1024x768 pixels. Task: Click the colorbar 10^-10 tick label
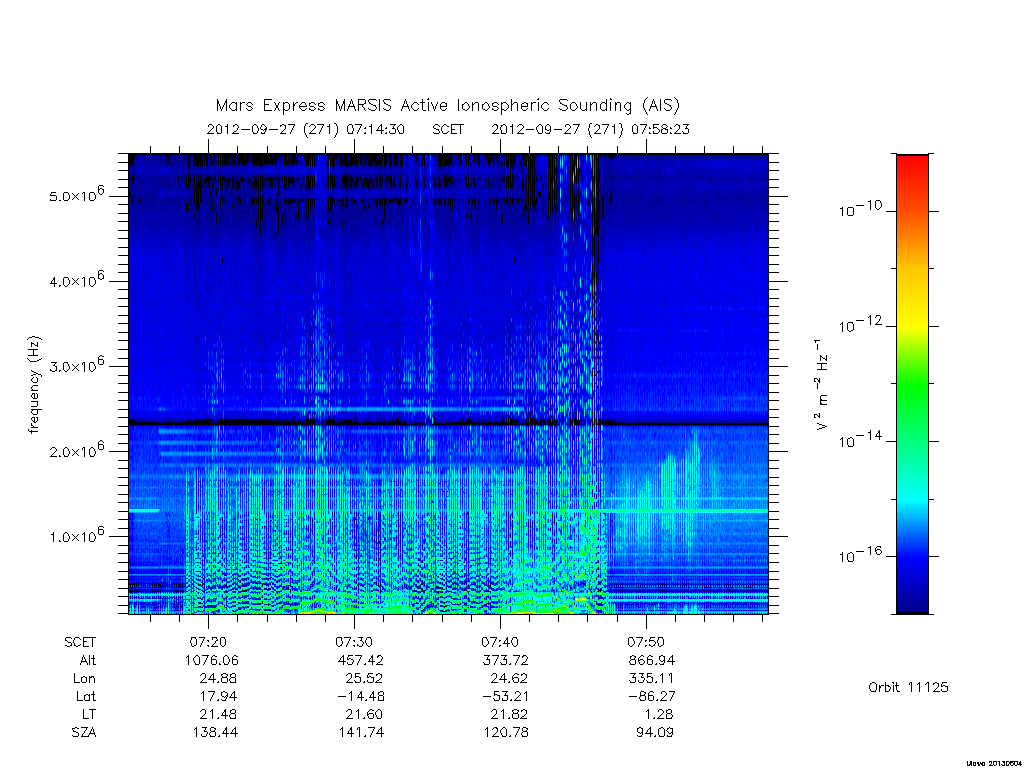pos(860,209)
